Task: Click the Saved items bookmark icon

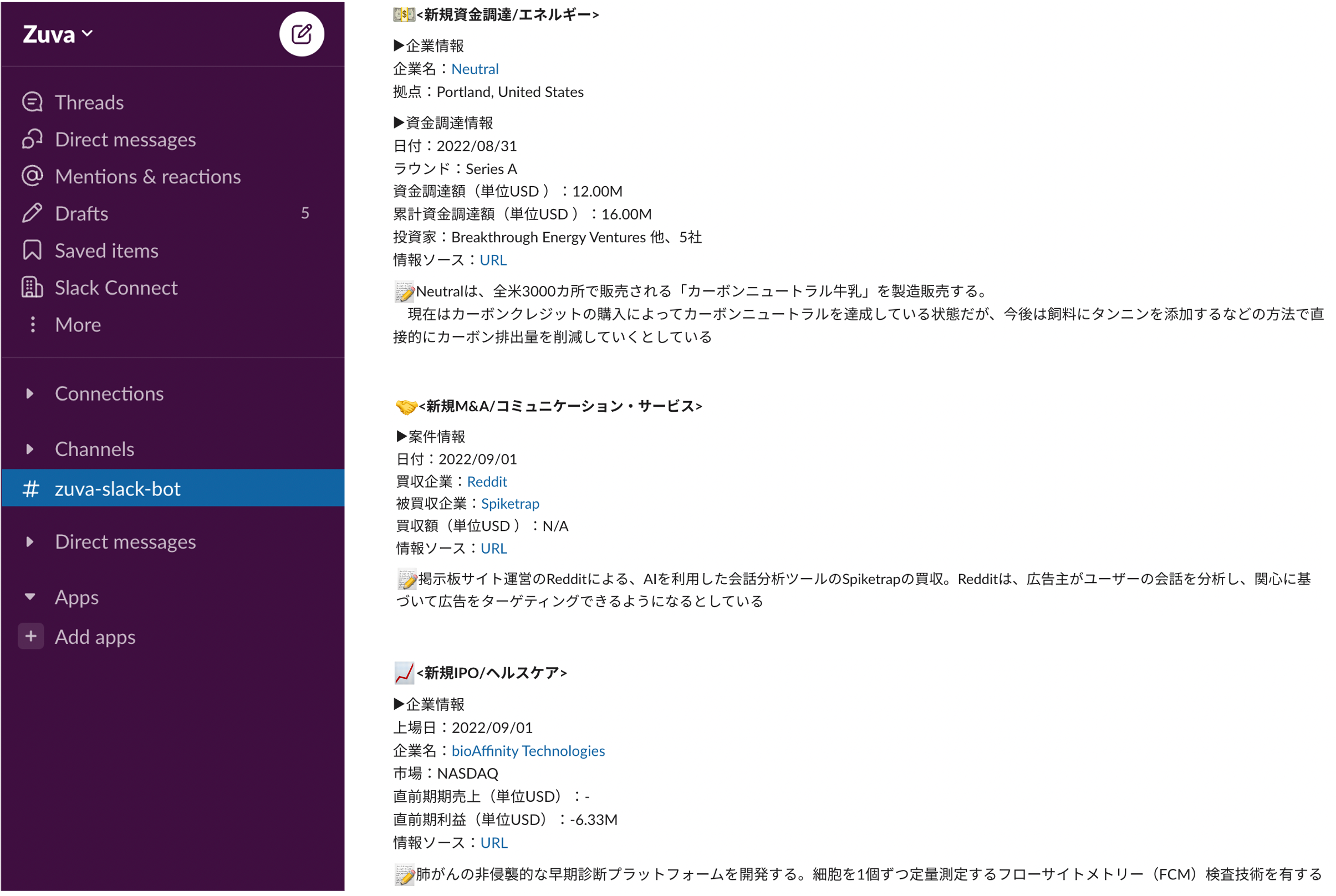Action: click(x=32, y=250)
